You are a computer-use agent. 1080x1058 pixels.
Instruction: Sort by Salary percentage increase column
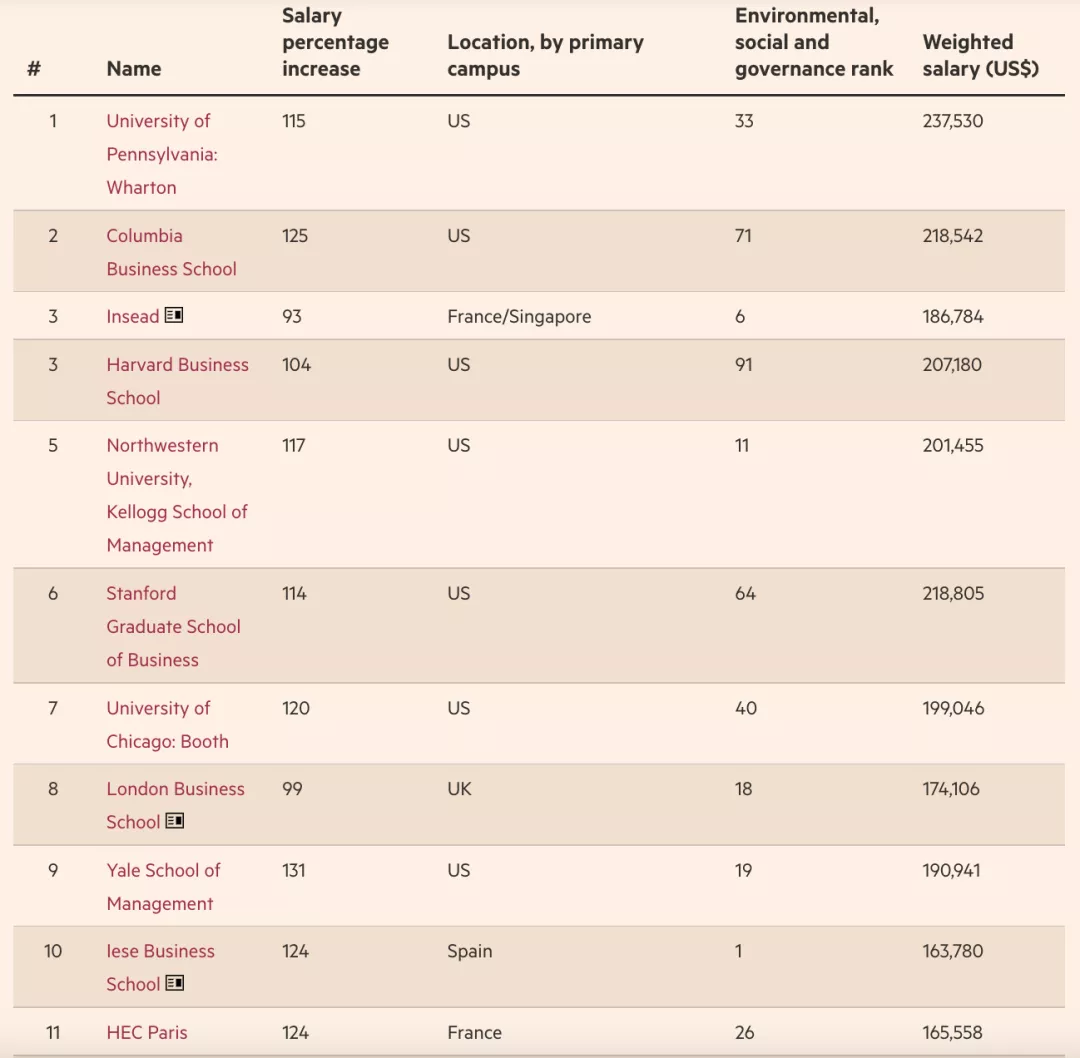[335, 43]
